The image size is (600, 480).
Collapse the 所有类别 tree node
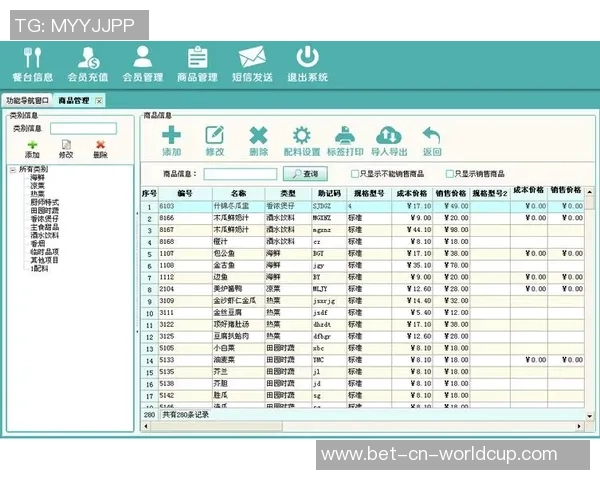[x=13, y=170]
